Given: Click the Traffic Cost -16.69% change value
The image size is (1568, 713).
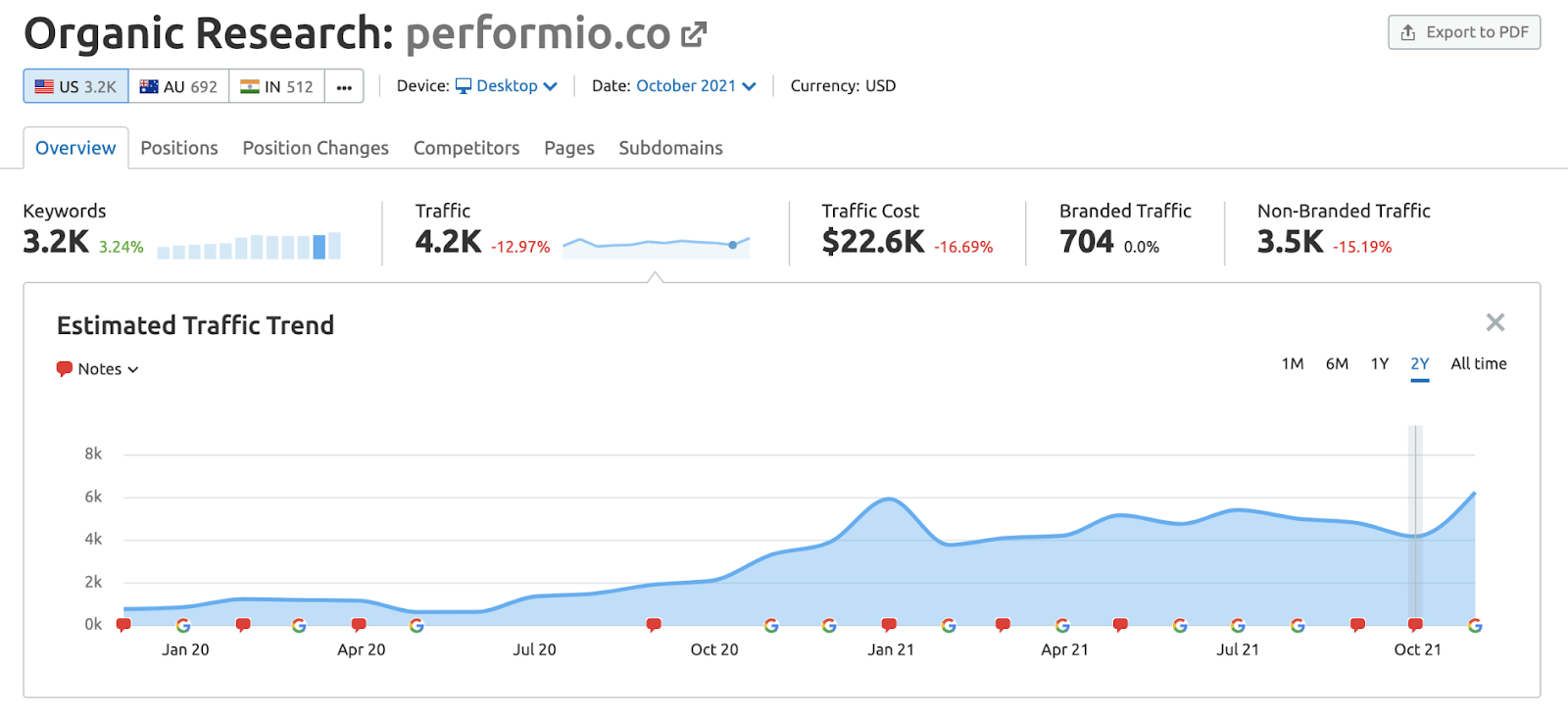Looking at the screenshot, I should pos(963,247).
